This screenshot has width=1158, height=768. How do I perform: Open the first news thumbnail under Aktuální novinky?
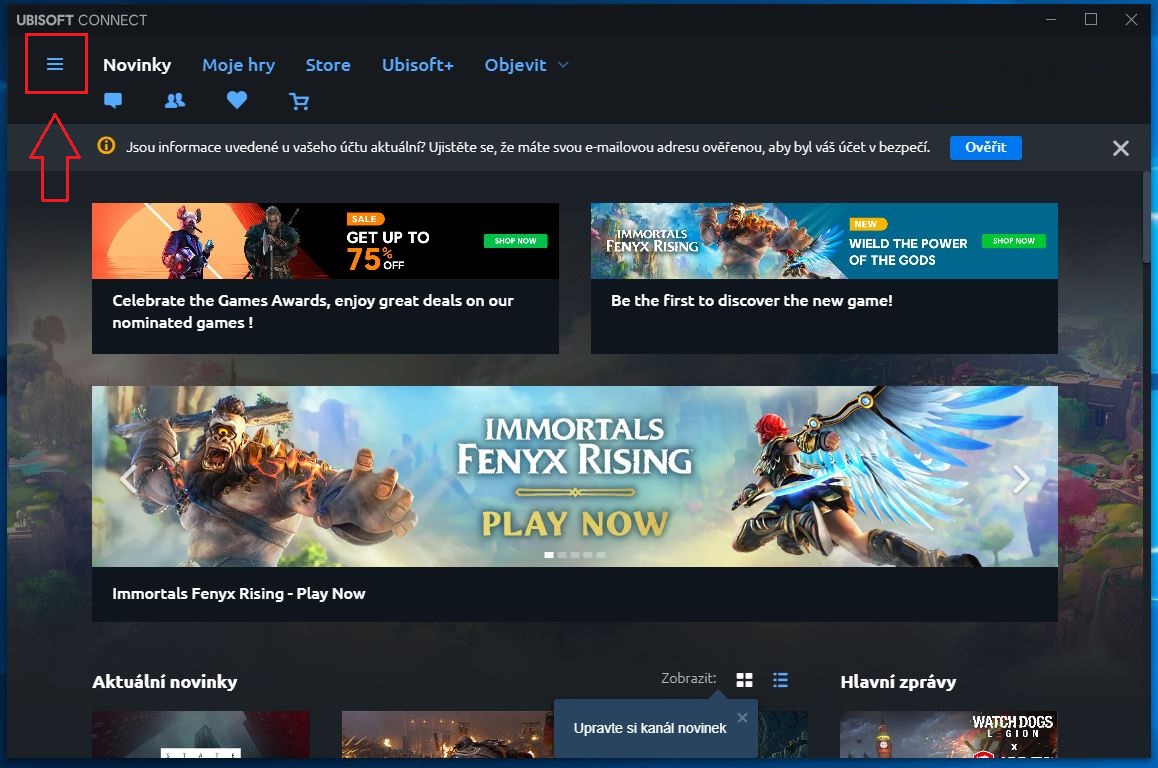[201, 734]
